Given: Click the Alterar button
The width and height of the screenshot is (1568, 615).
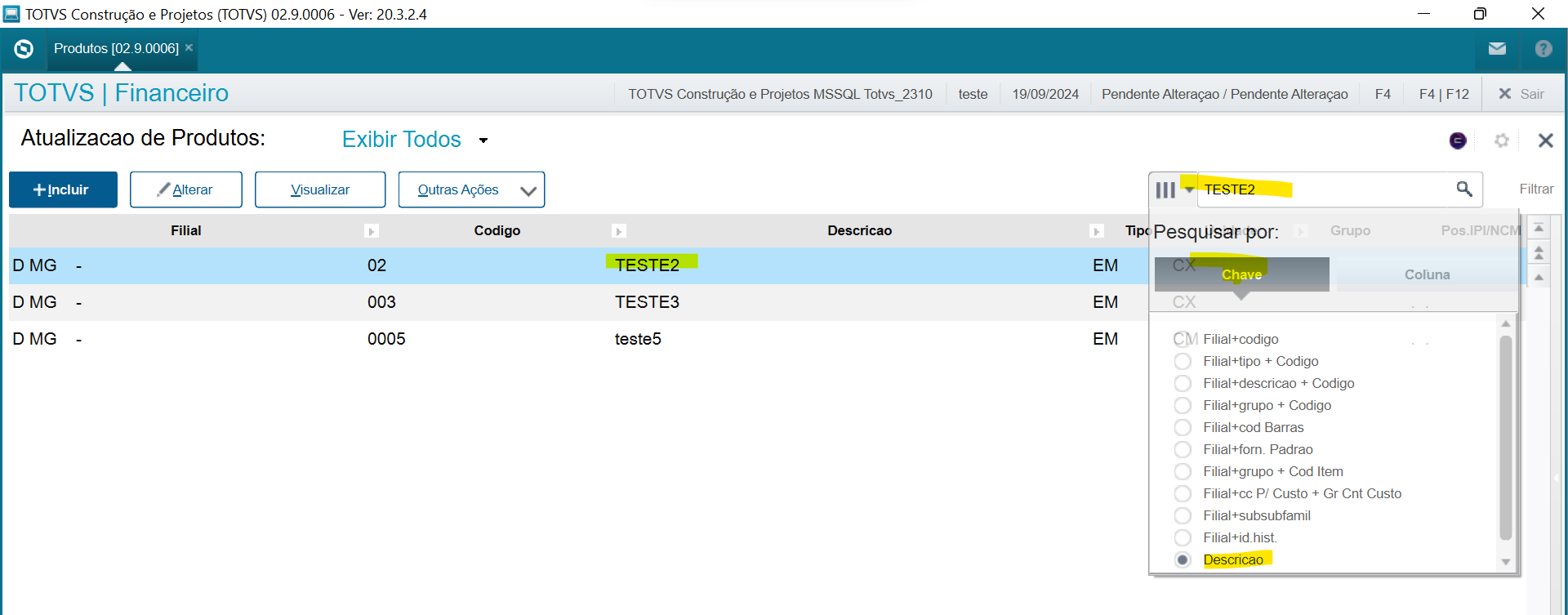Looking at the screenshot, I should 185,189.
